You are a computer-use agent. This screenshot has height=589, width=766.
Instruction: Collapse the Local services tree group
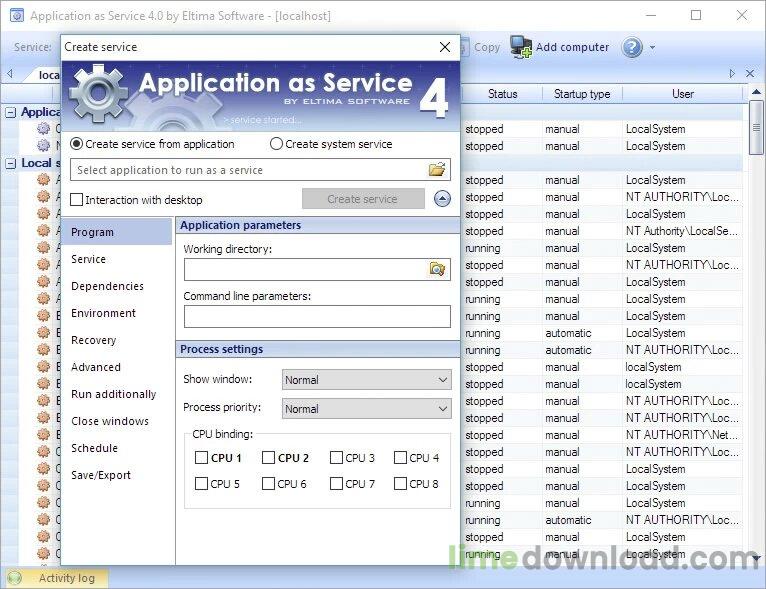tap(10, 163)
